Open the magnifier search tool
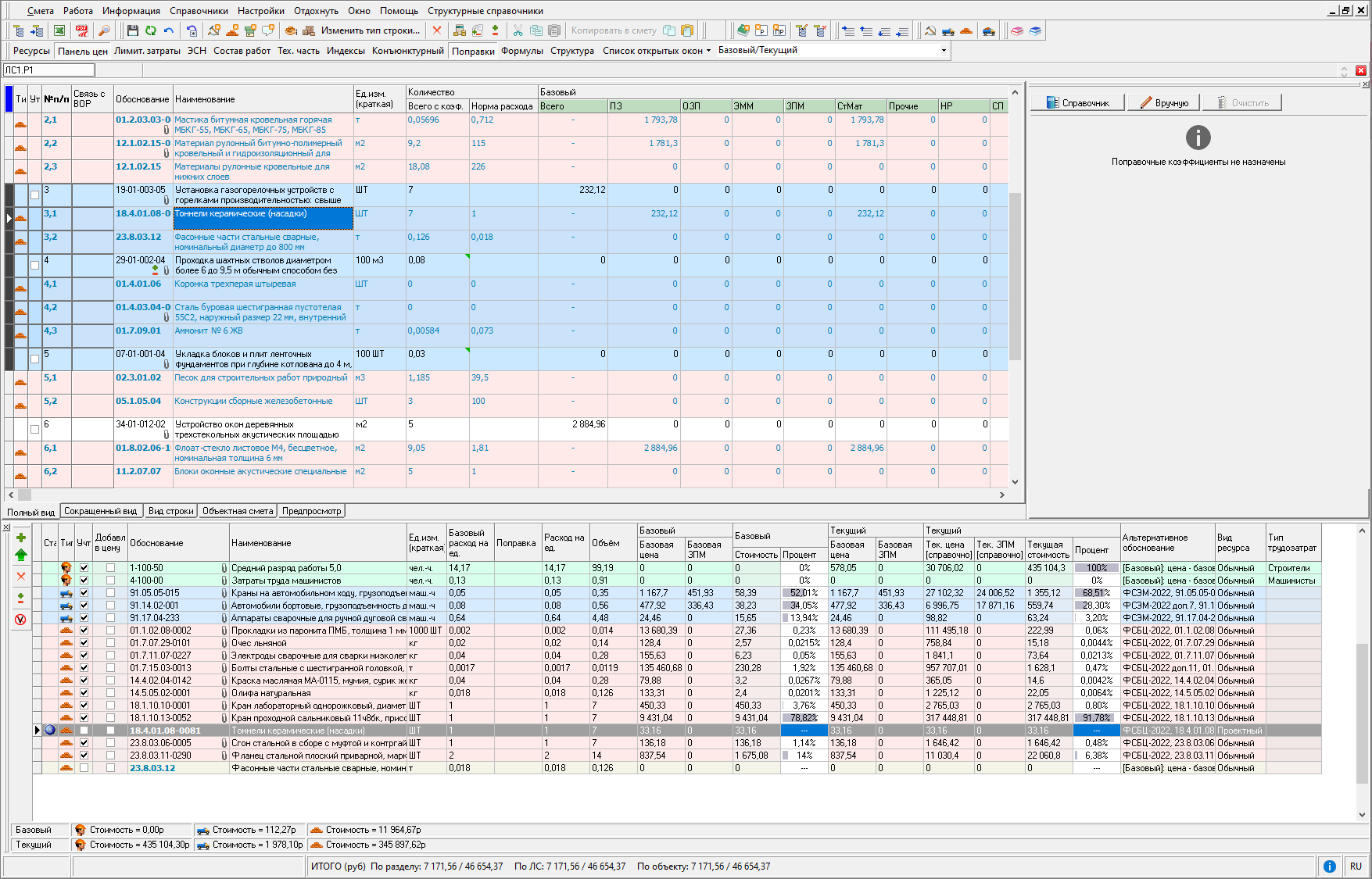This screenshot has height=879, width=1372. [103, 30]
